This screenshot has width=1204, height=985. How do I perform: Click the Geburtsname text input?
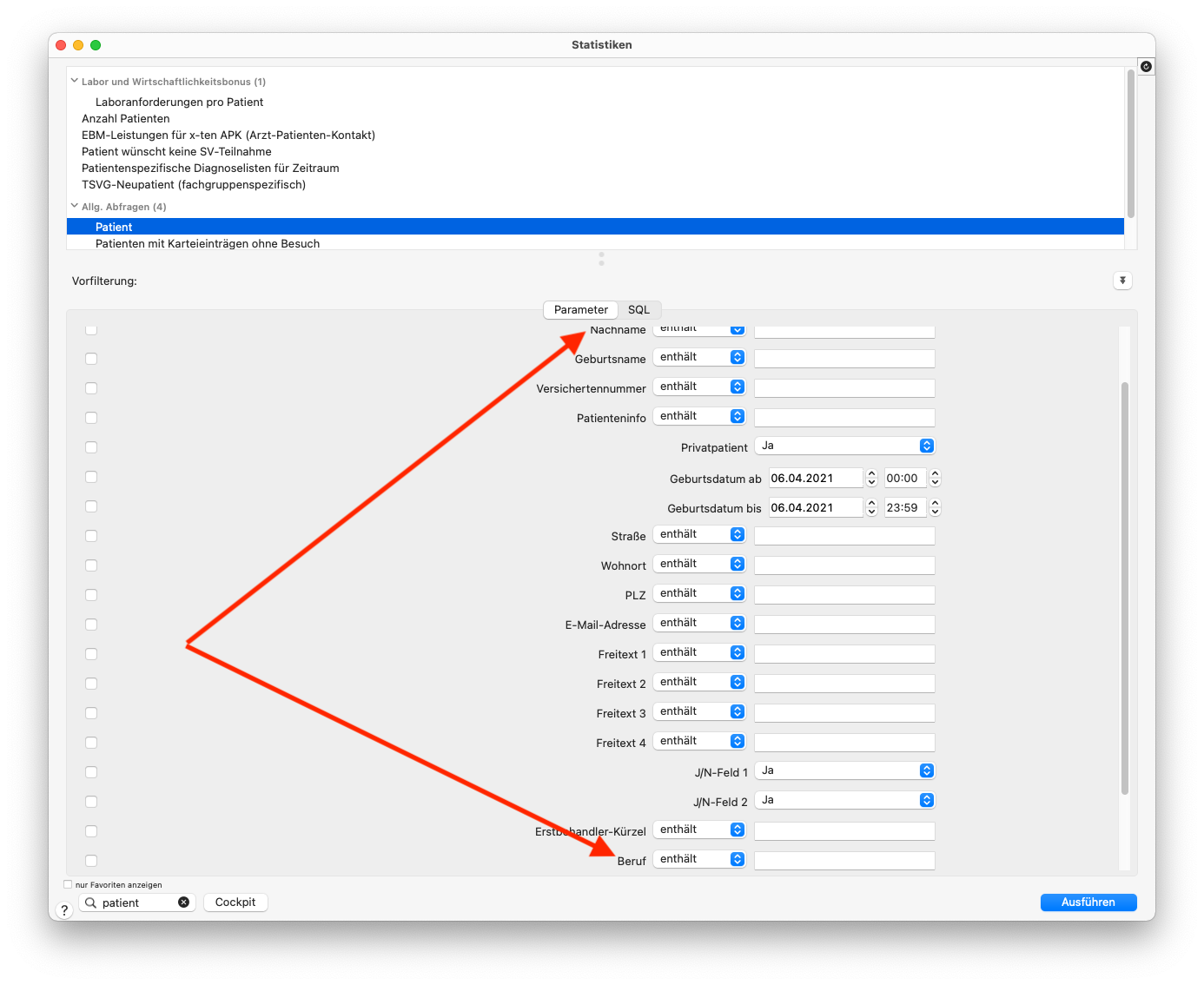point(844,359)
